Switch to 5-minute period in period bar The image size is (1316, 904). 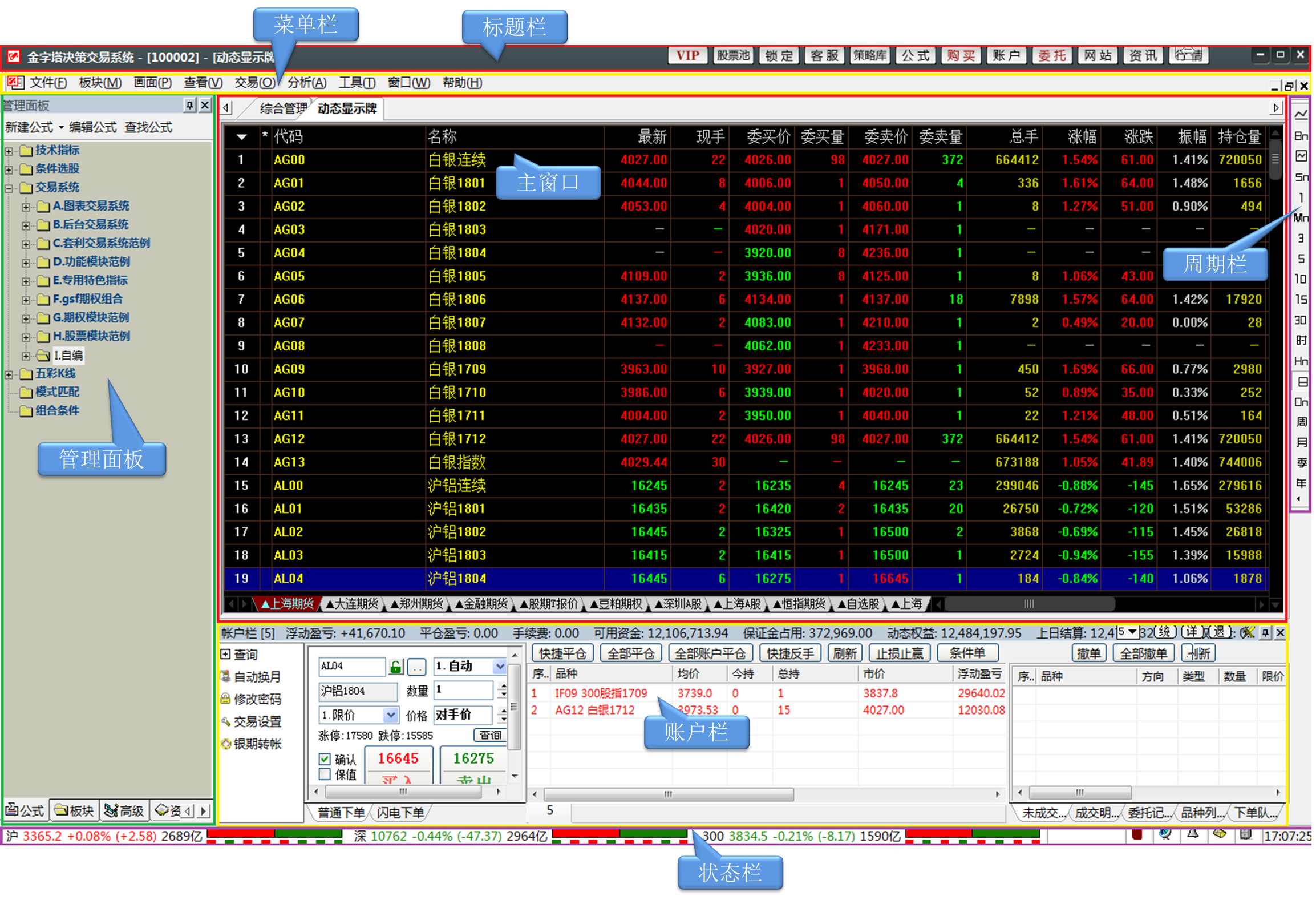click(x=1301, y=259)
